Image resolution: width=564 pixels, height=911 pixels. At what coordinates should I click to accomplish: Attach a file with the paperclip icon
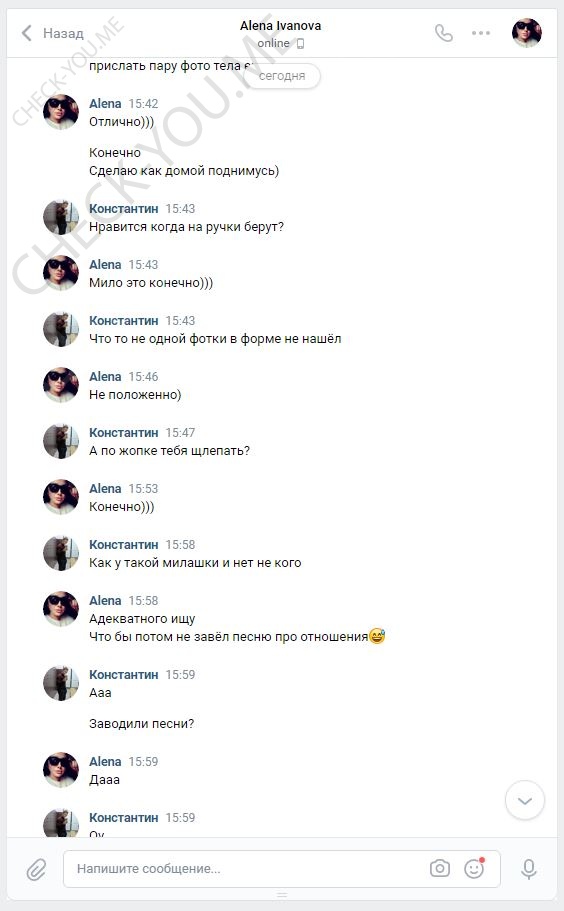click(36, 870)
